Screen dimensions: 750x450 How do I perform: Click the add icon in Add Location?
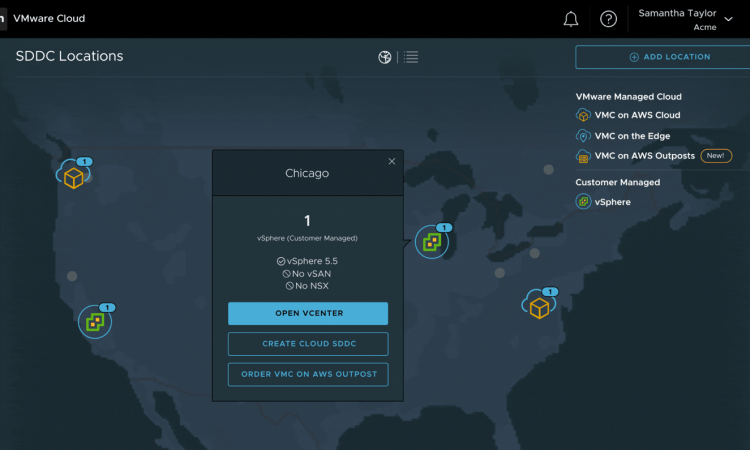(634, 57)
